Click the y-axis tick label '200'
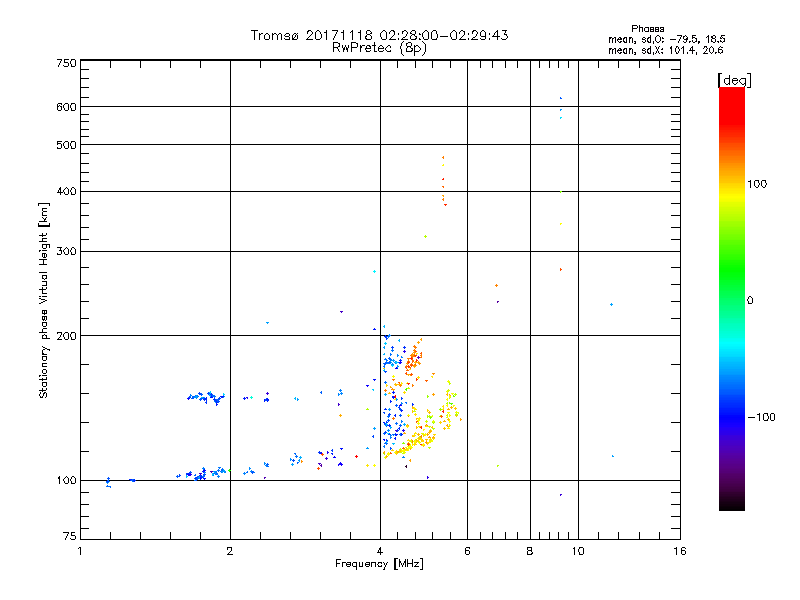The height and width of the screenshot is (600, 800). click(x=66, y=335)
